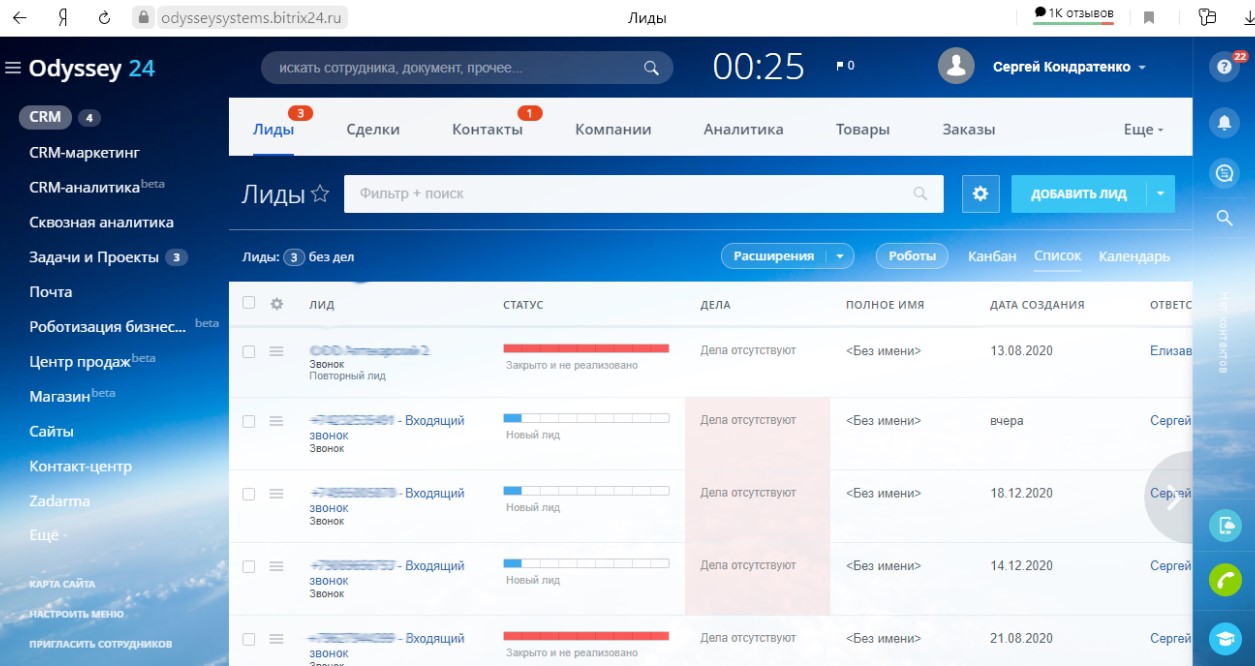Click the Роботы button
Image resolution: width=1255 pixels, height=666 pixels.
tap(912, 256)
